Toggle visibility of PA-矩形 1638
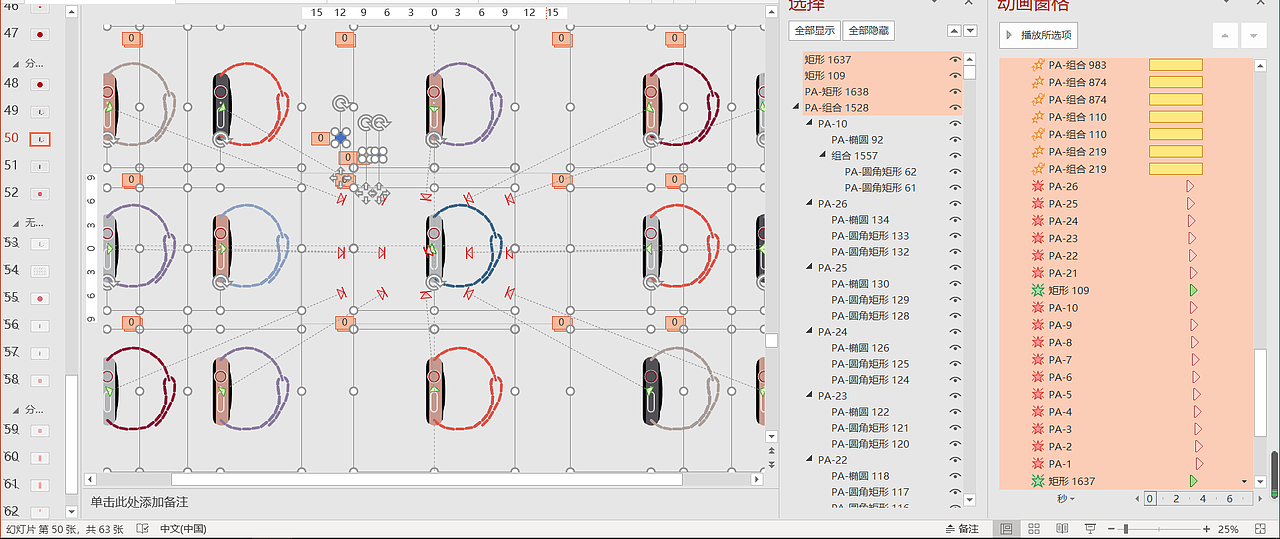Image resolution: width=1280 pixels, height=539 pixels. pyautogui.click(x=955, y=92)
